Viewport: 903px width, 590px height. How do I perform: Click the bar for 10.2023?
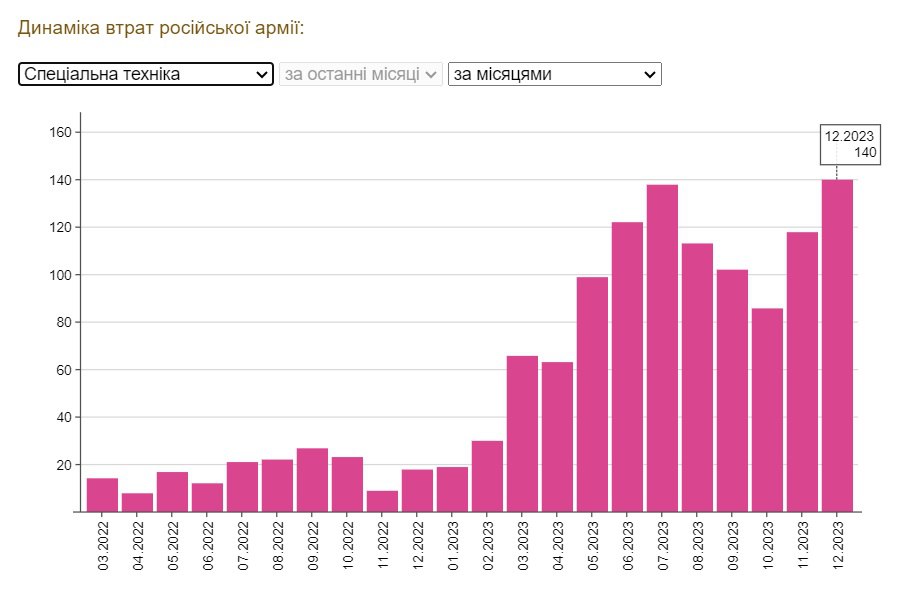tap(767, 409)
